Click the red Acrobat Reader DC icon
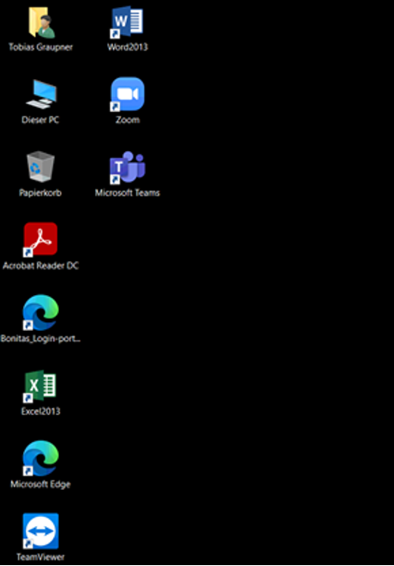Screen dimensions: 394x566 click(x=41, y=239)
